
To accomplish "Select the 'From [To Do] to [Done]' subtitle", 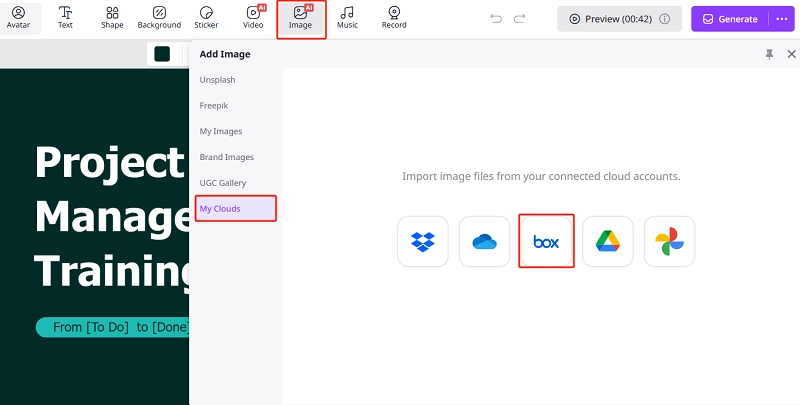I will [x=113, y=327].
